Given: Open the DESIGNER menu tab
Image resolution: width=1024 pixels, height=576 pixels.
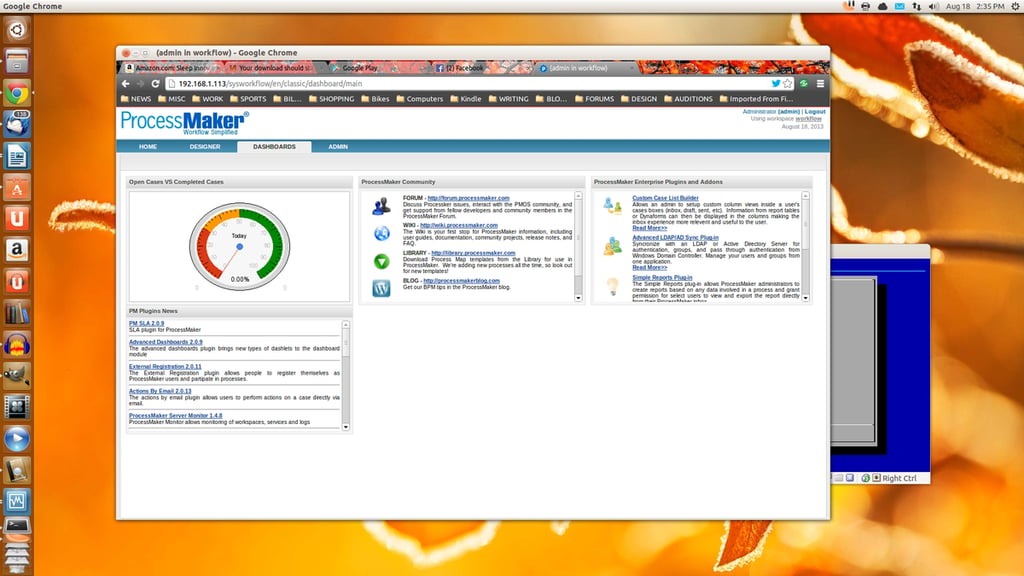Looking at the screenshot, I should point(205,147).
